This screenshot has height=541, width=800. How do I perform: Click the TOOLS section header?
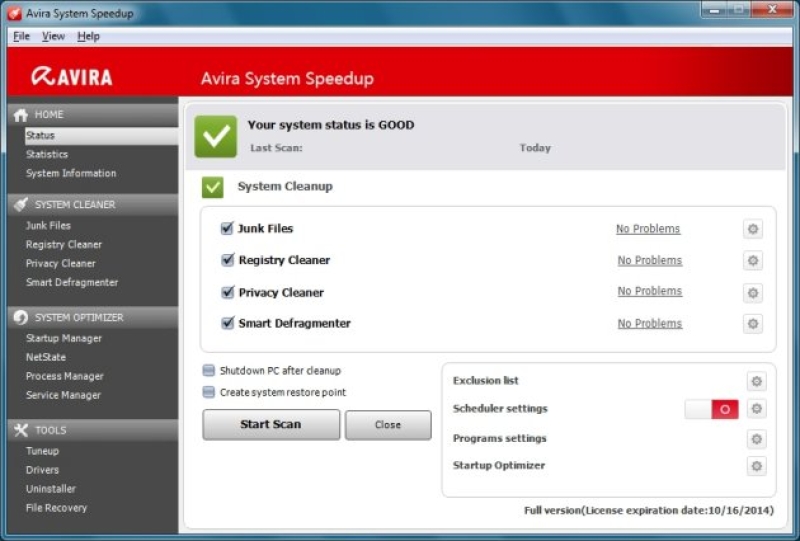93,430
